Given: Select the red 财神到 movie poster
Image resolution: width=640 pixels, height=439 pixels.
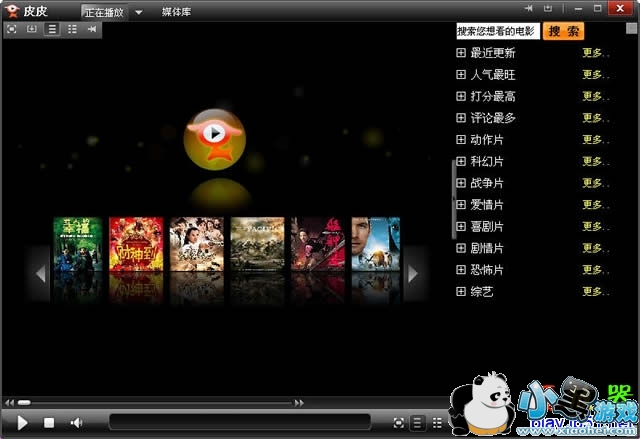Looking at the screenshot, I should pyautogui.click(x=136, y=244).
